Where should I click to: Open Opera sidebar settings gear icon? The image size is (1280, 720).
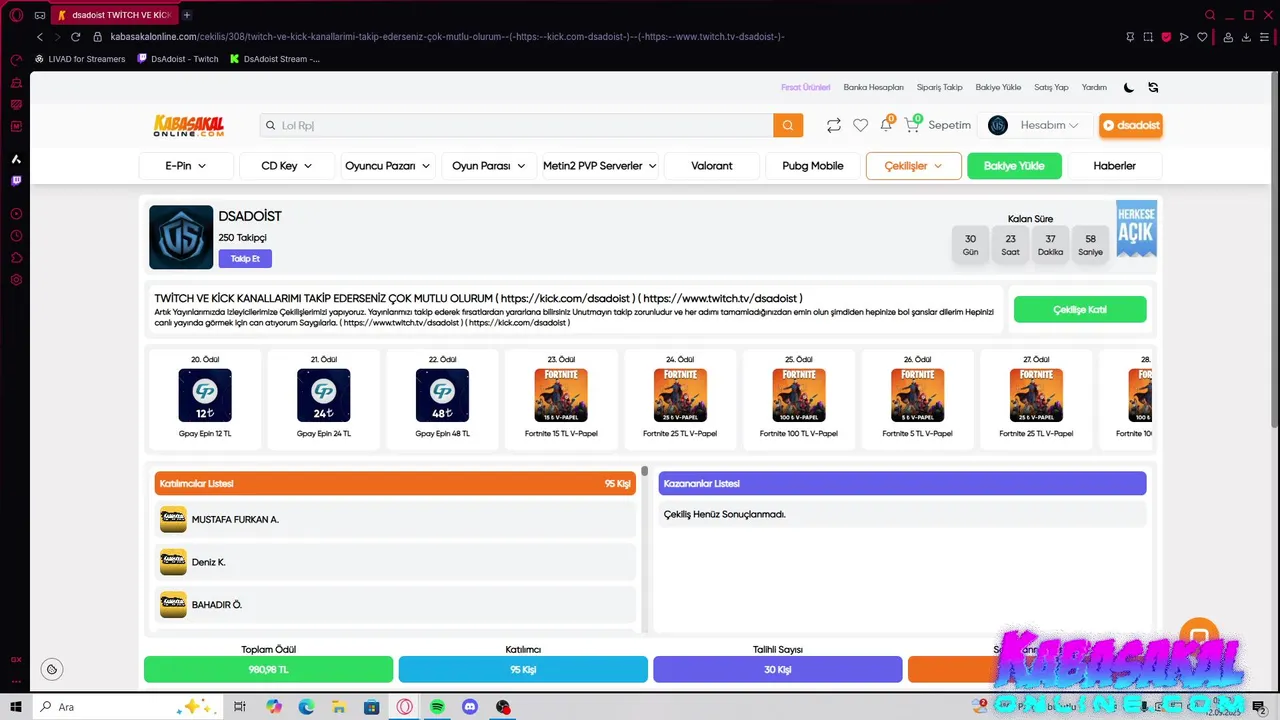tap(16, 280)
